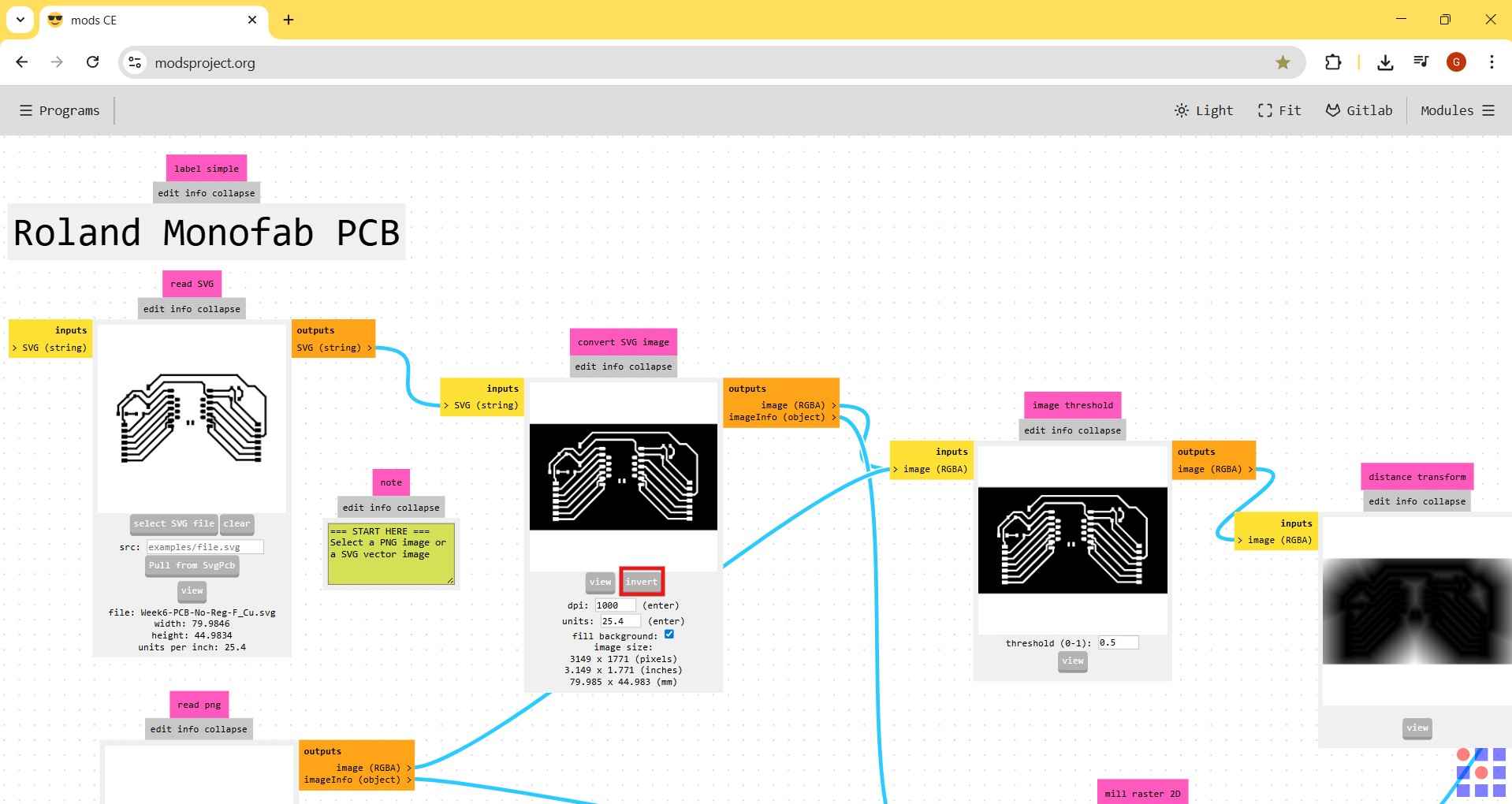Screen dimensions: 1512x804
Task: Open the Gitlab link
Action: click(x=1359, y=110)
